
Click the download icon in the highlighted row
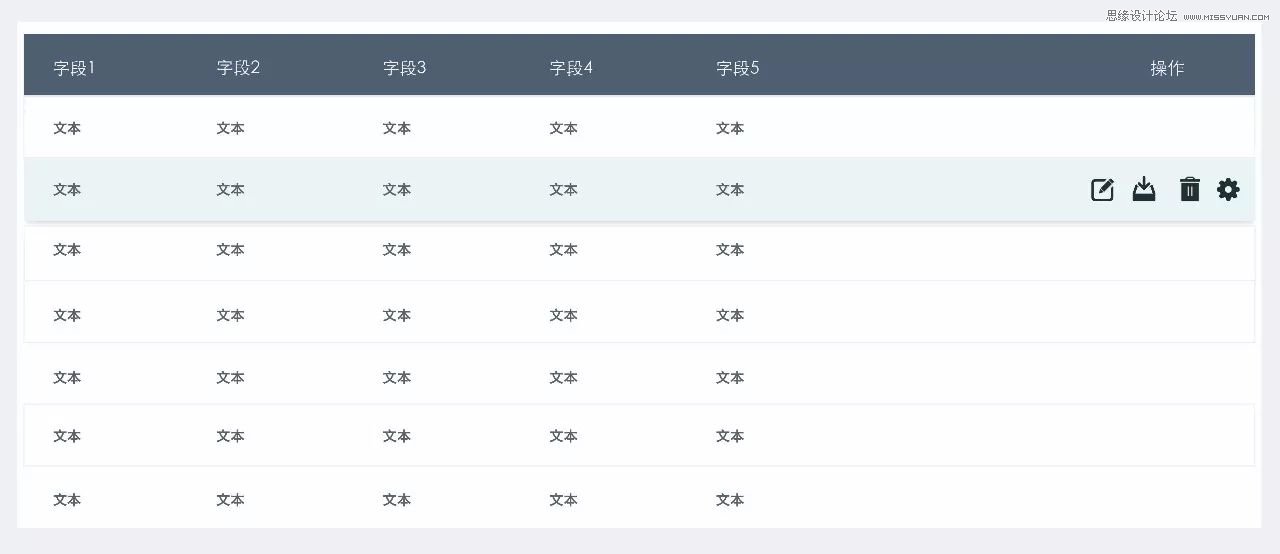1144,189
